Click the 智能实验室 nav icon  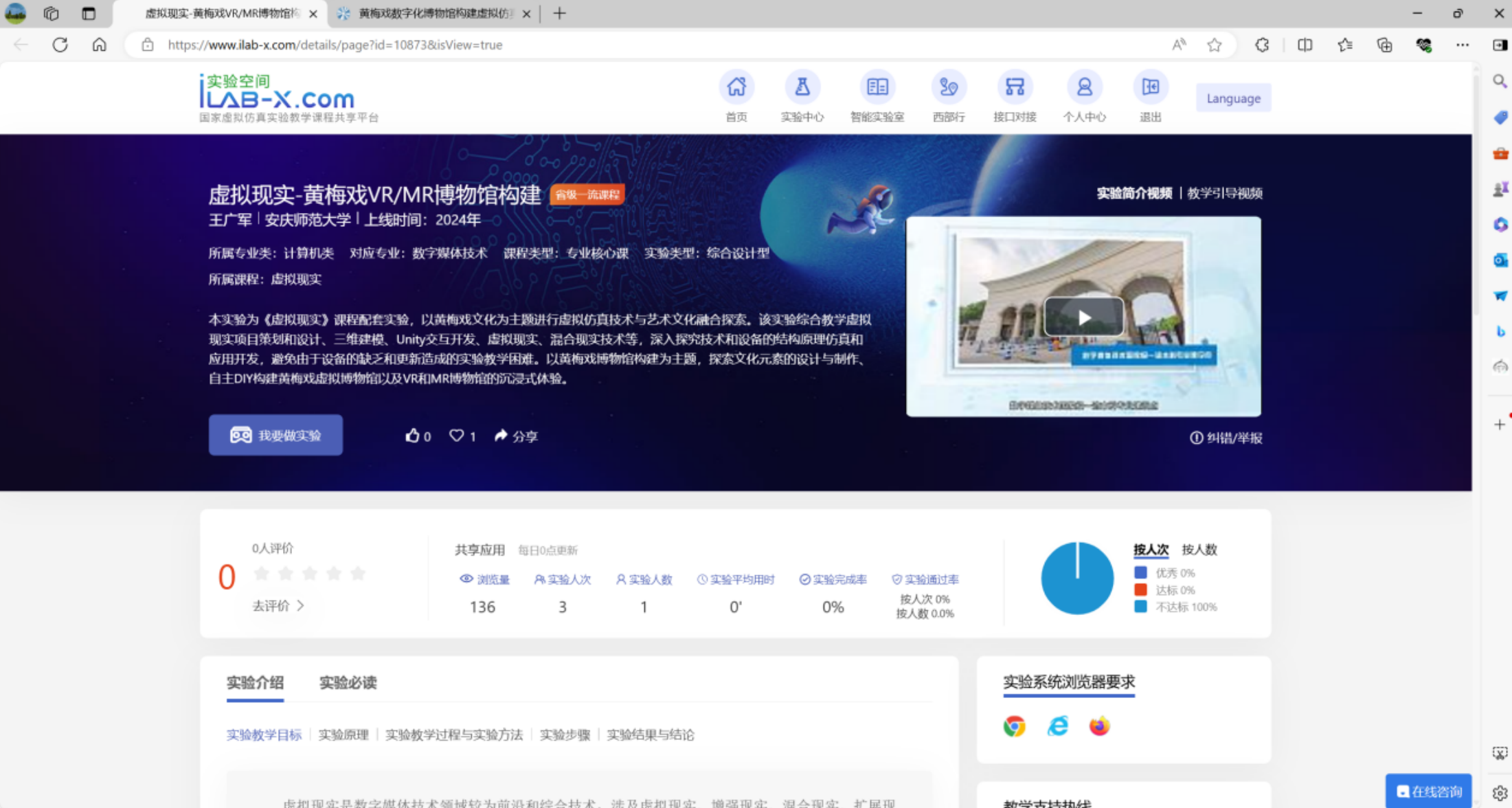[877, 88]
